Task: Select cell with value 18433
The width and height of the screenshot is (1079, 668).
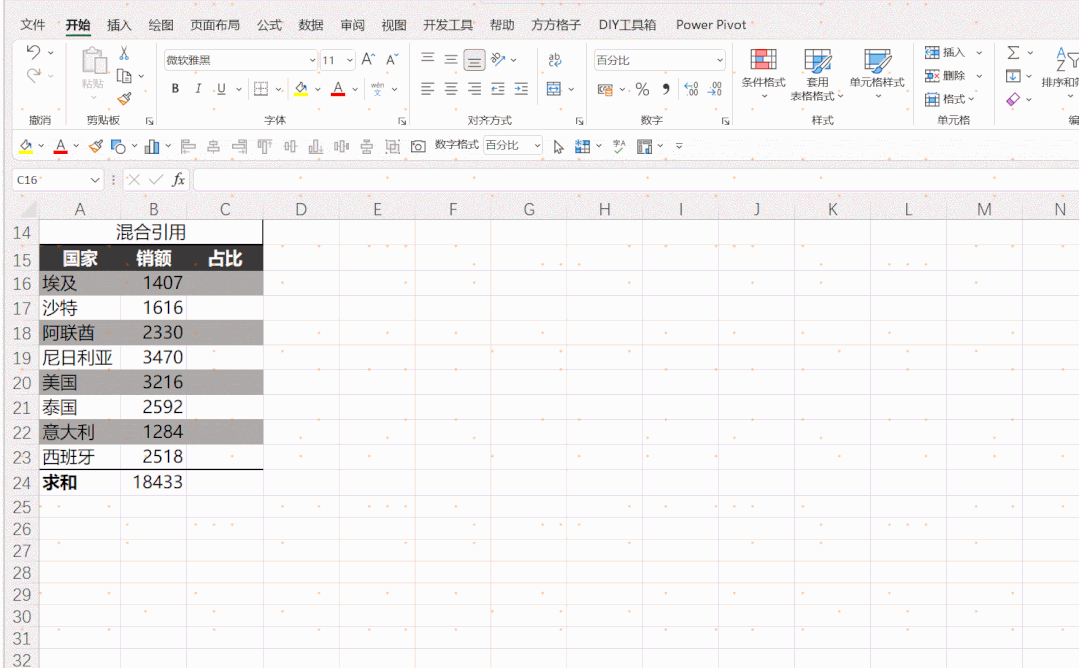Action: (x=153, y=482)
